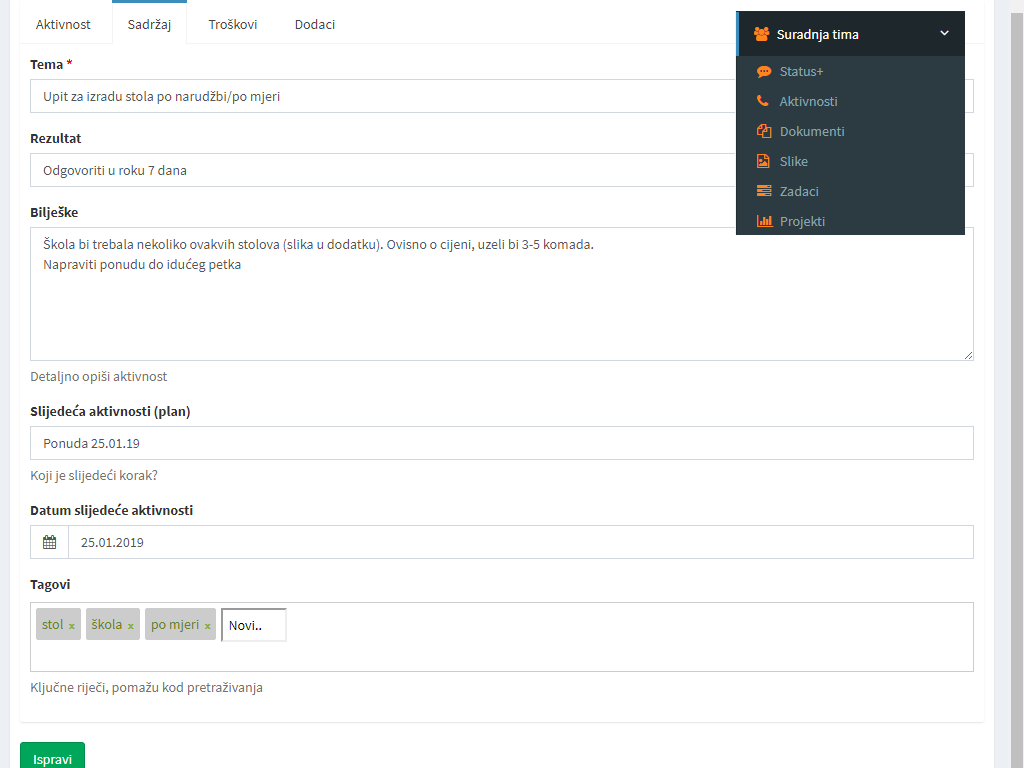Remove the 'stol' tag
1024x768 pixels.
pyautogui.click(x=72, y=626)
